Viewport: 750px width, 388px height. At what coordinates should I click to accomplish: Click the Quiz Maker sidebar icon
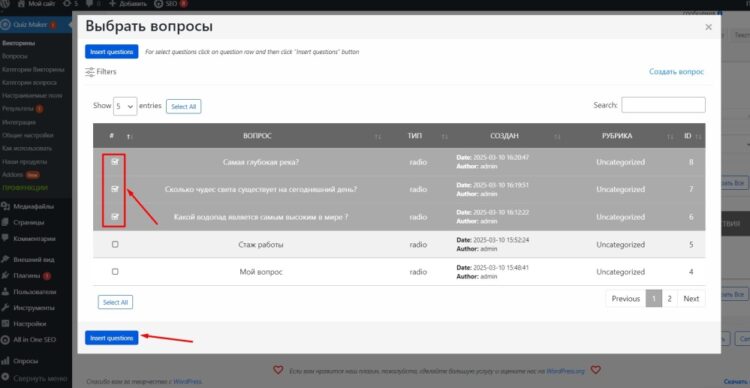(5, 25)
